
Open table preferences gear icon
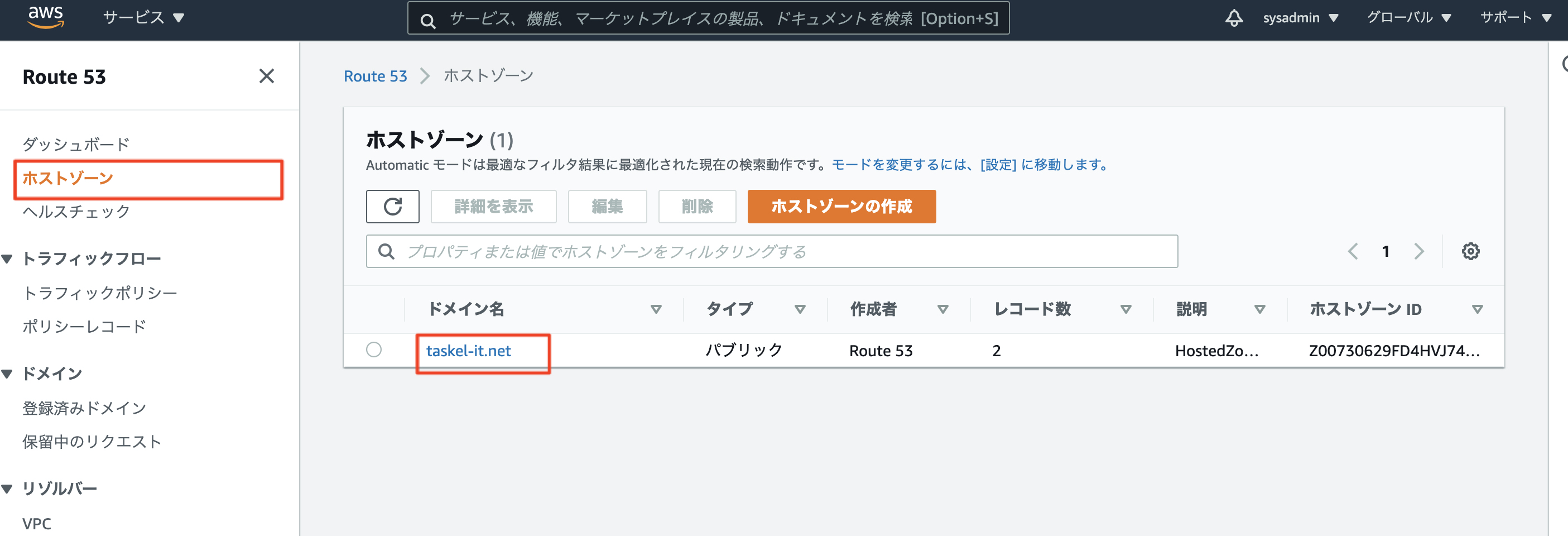[1470, 251]
